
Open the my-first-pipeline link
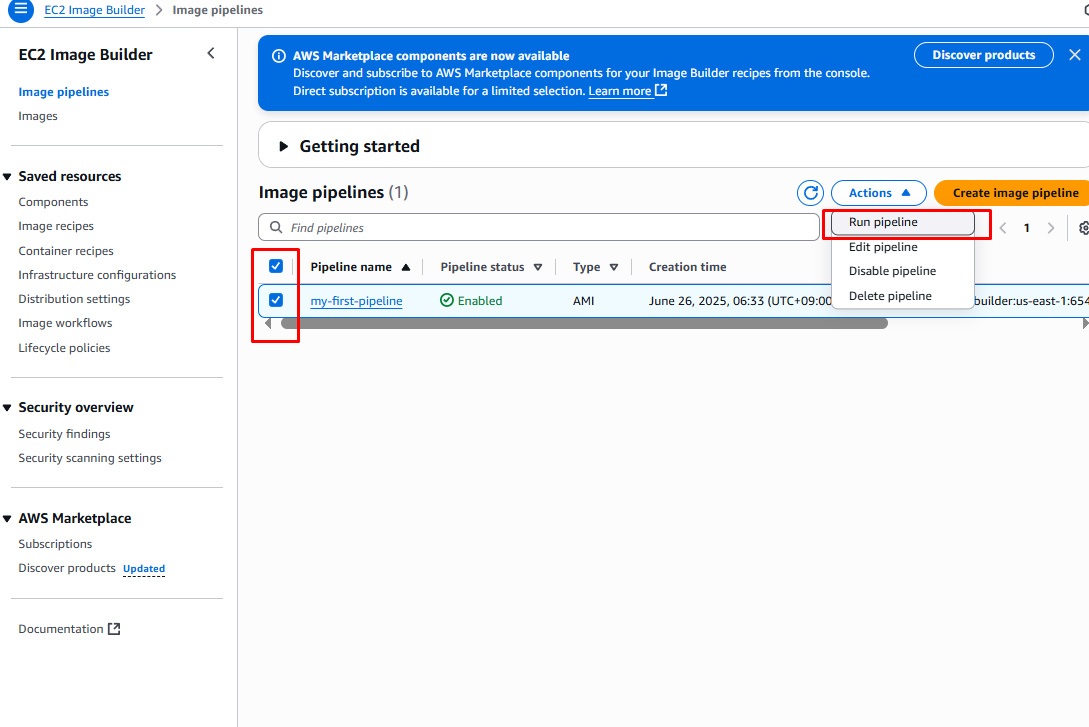click(x=356, y=301)
